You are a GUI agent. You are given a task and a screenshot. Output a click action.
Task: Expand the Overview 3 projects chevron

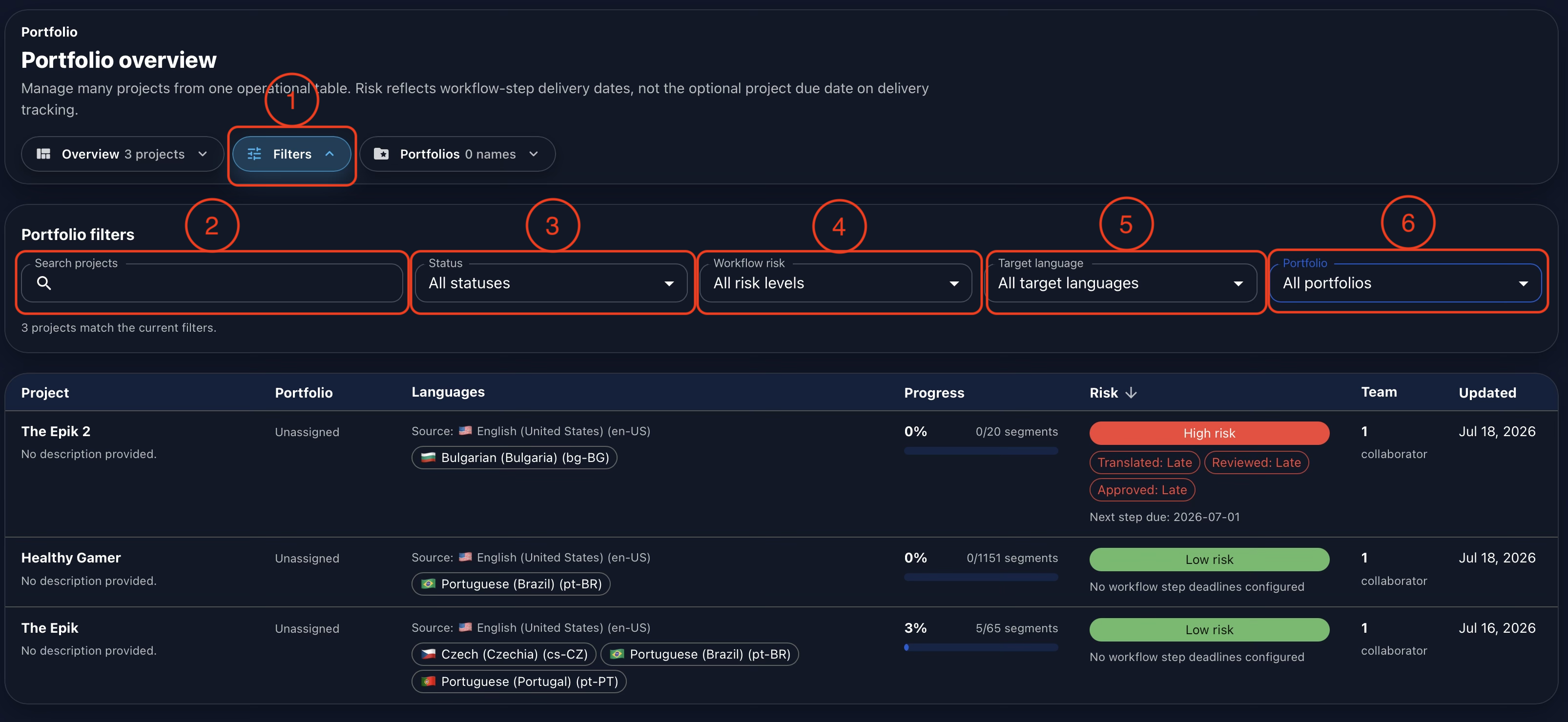[x=203, y=154]
